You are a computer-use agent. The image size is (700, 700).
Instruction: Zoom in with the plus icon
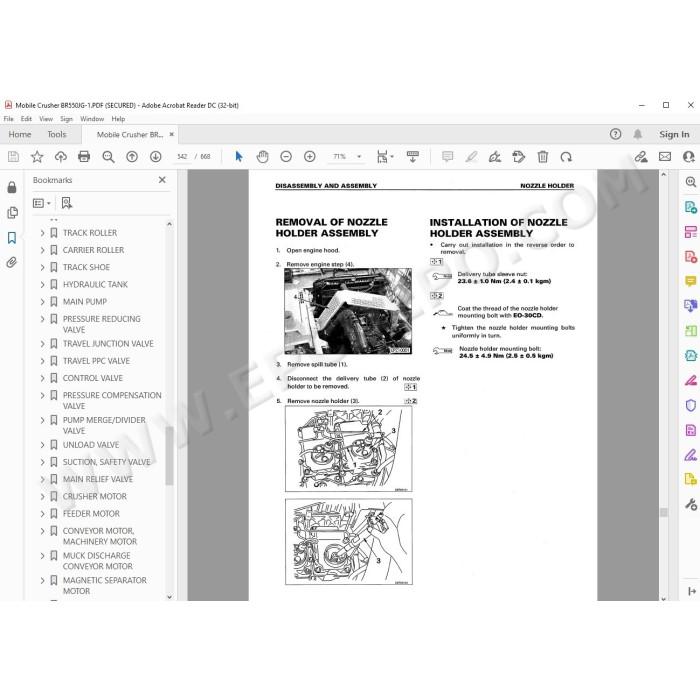pos(309,157)
